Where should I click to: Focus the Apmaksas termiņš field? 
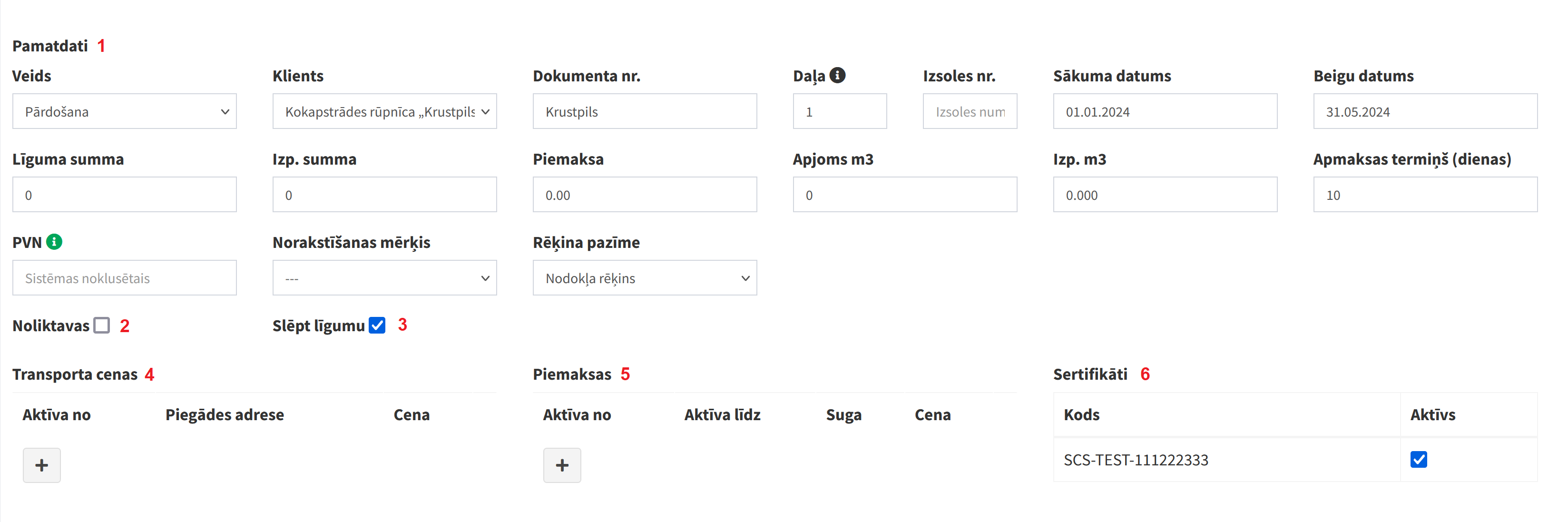(x=1425, y=195)
